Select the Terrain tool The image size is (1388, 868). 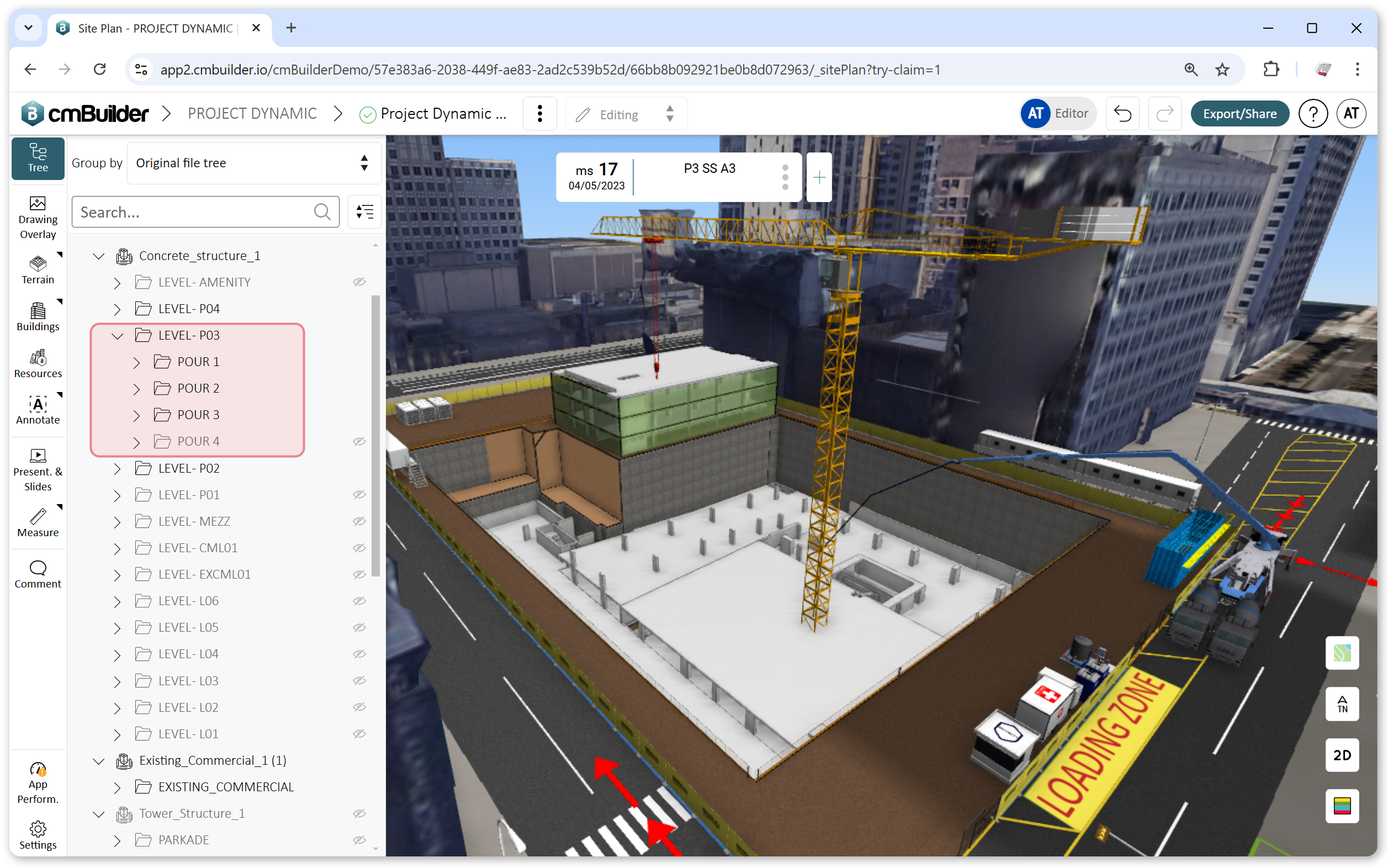(38, 270)
